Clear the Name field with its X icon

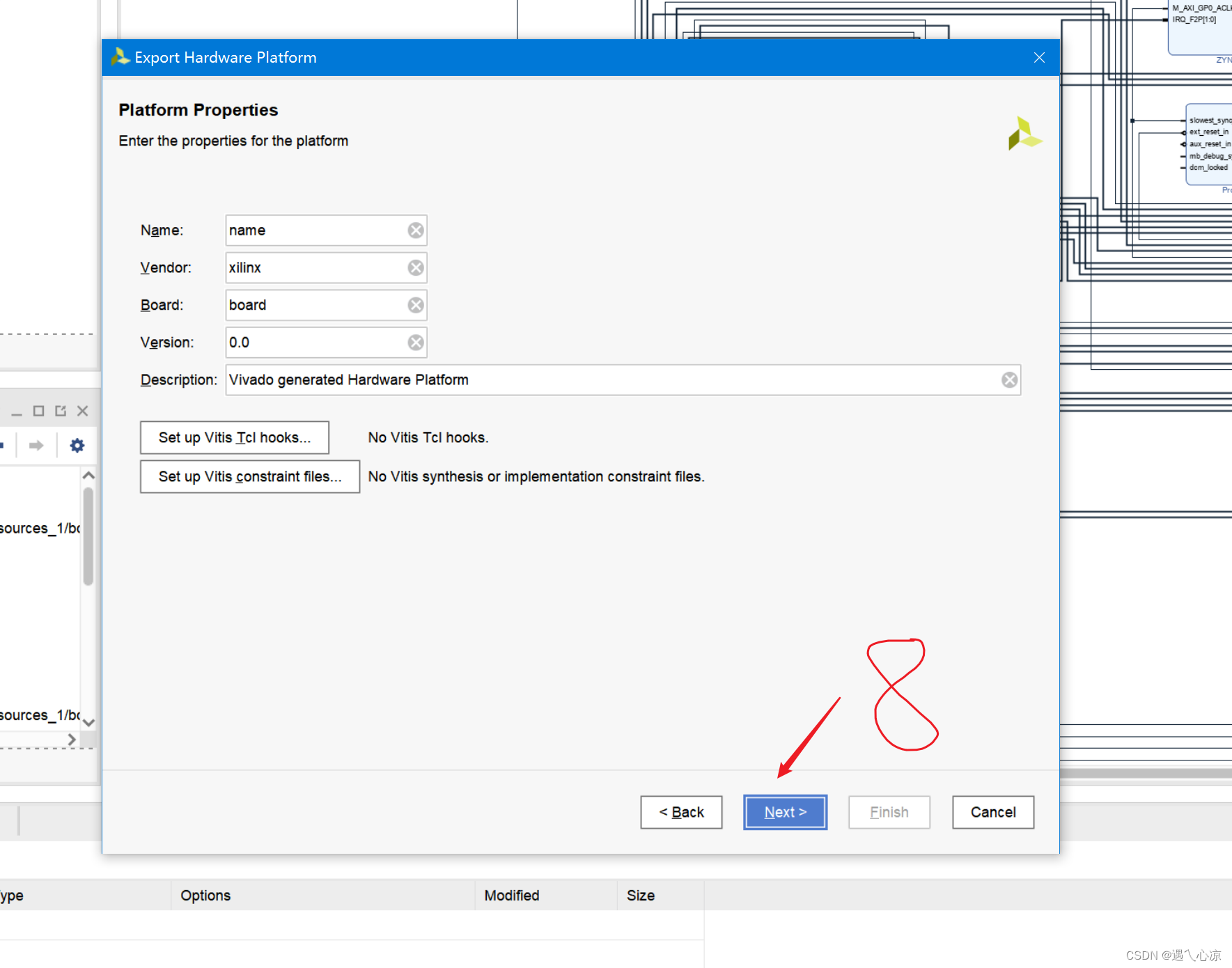click(416, 231)
